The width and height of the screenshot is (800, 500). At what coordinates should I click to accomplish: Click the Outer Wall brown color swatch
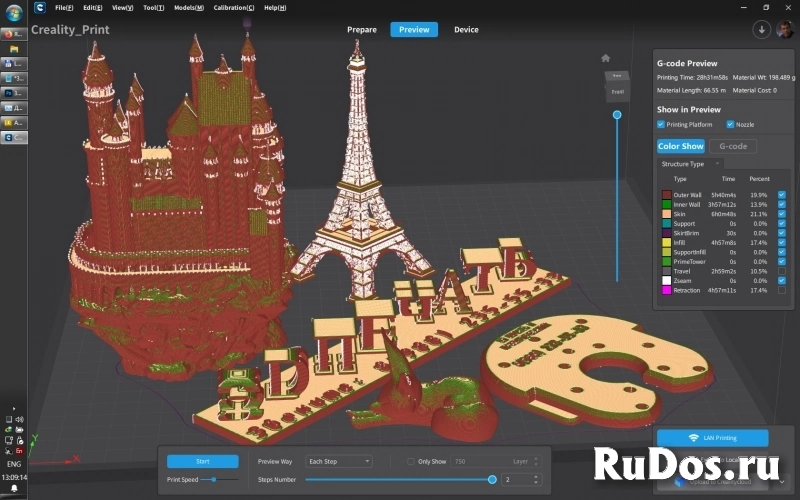pyautogui.click(x=666, y=195)
